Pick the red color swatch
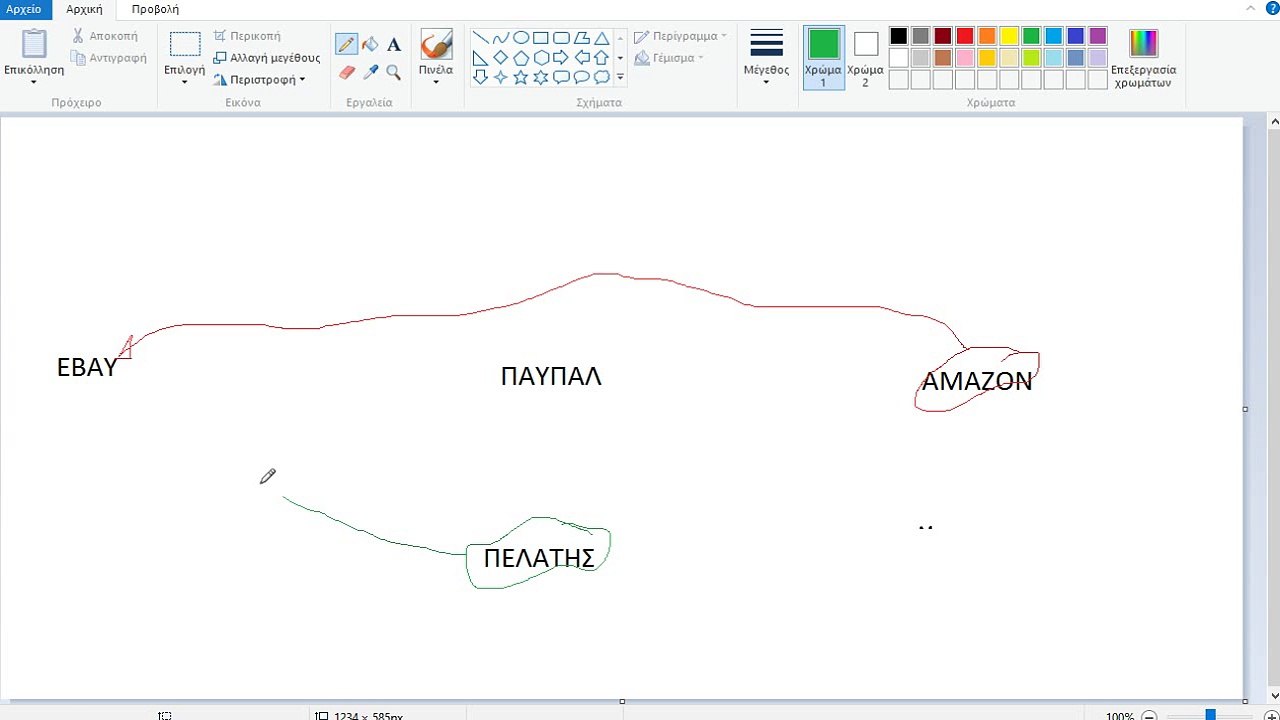Viewport: 1280px width, 720px height. [965, 36]
